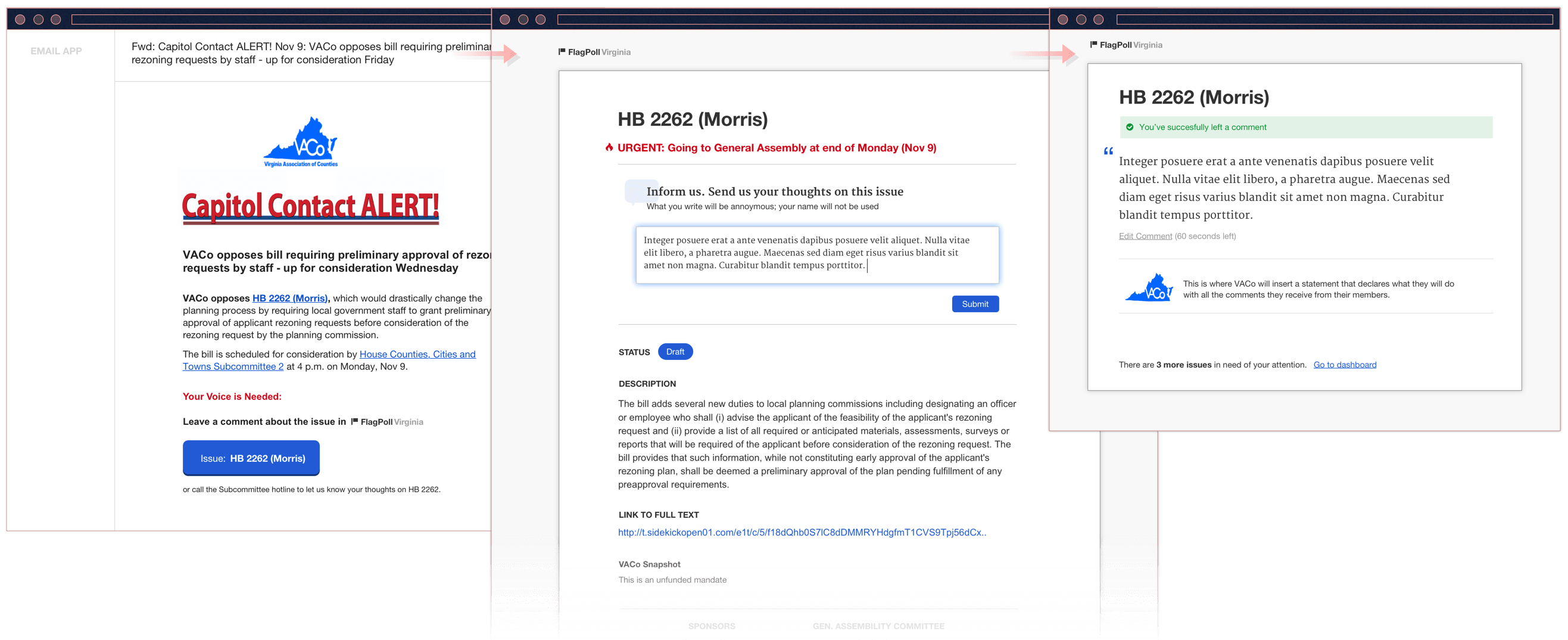Click the Your Voice is Needed: heading
This screenshot has height=640, width=1568.
pos(232,396)
